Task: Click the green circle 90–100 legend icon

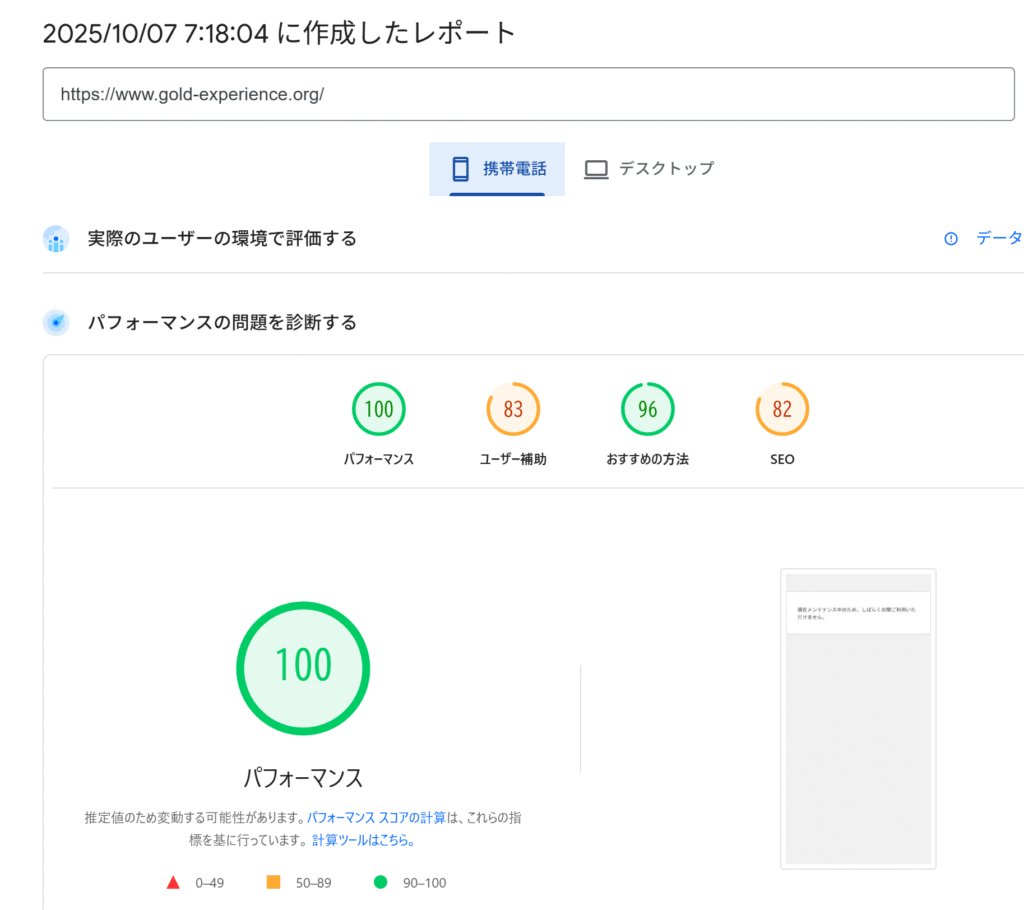Action: click(380, 882)
